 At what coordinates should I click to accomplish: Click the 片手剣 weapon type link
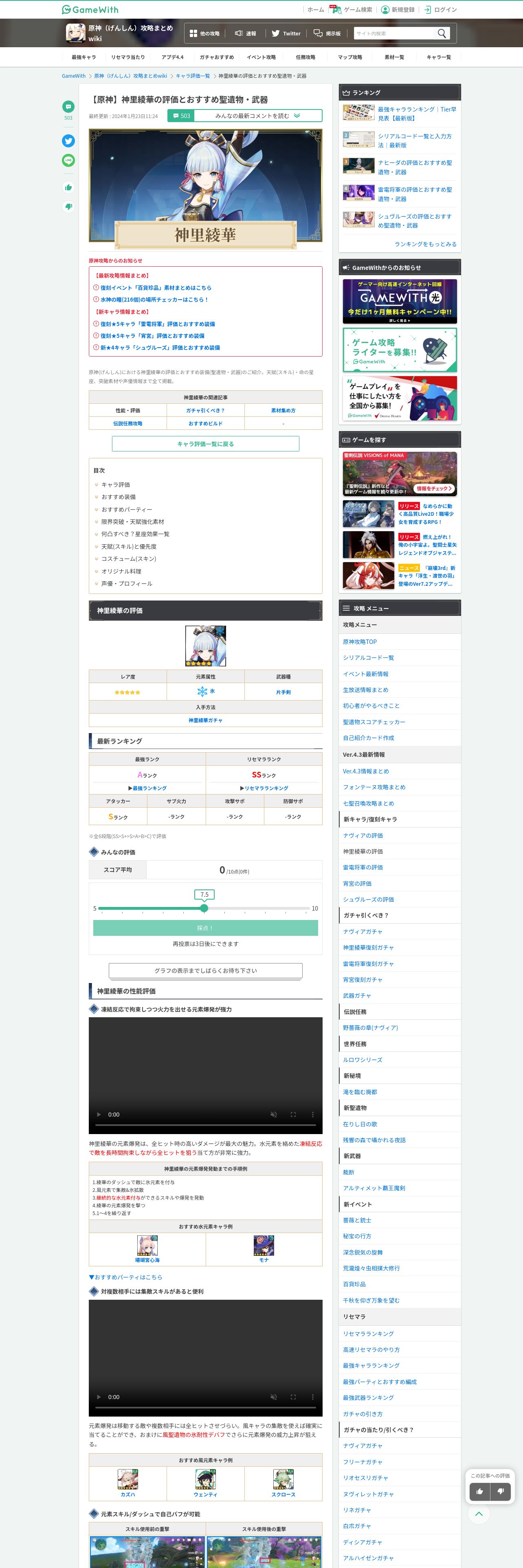(283, 692)
